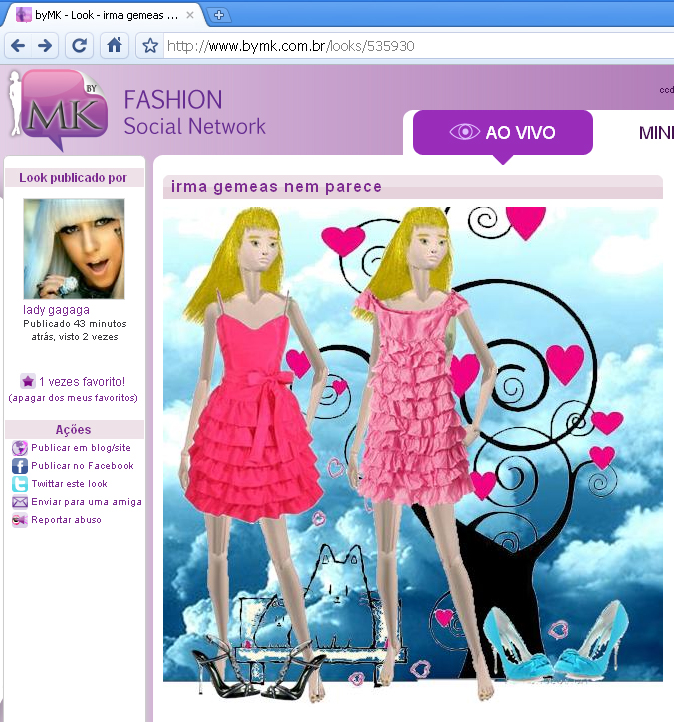This screenshot has width=674, height=722.
Task: Click the lady gagaga profile photo thumbnail
Action: pos(74,249)
